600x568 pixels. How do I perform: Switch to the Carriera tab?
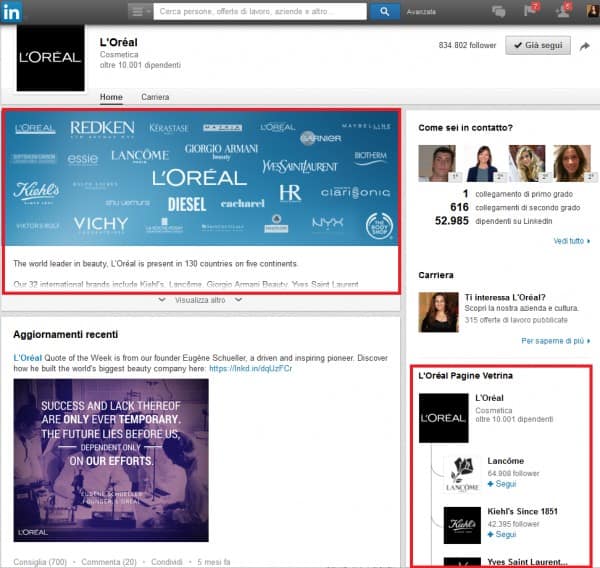[x=155, y=97]
